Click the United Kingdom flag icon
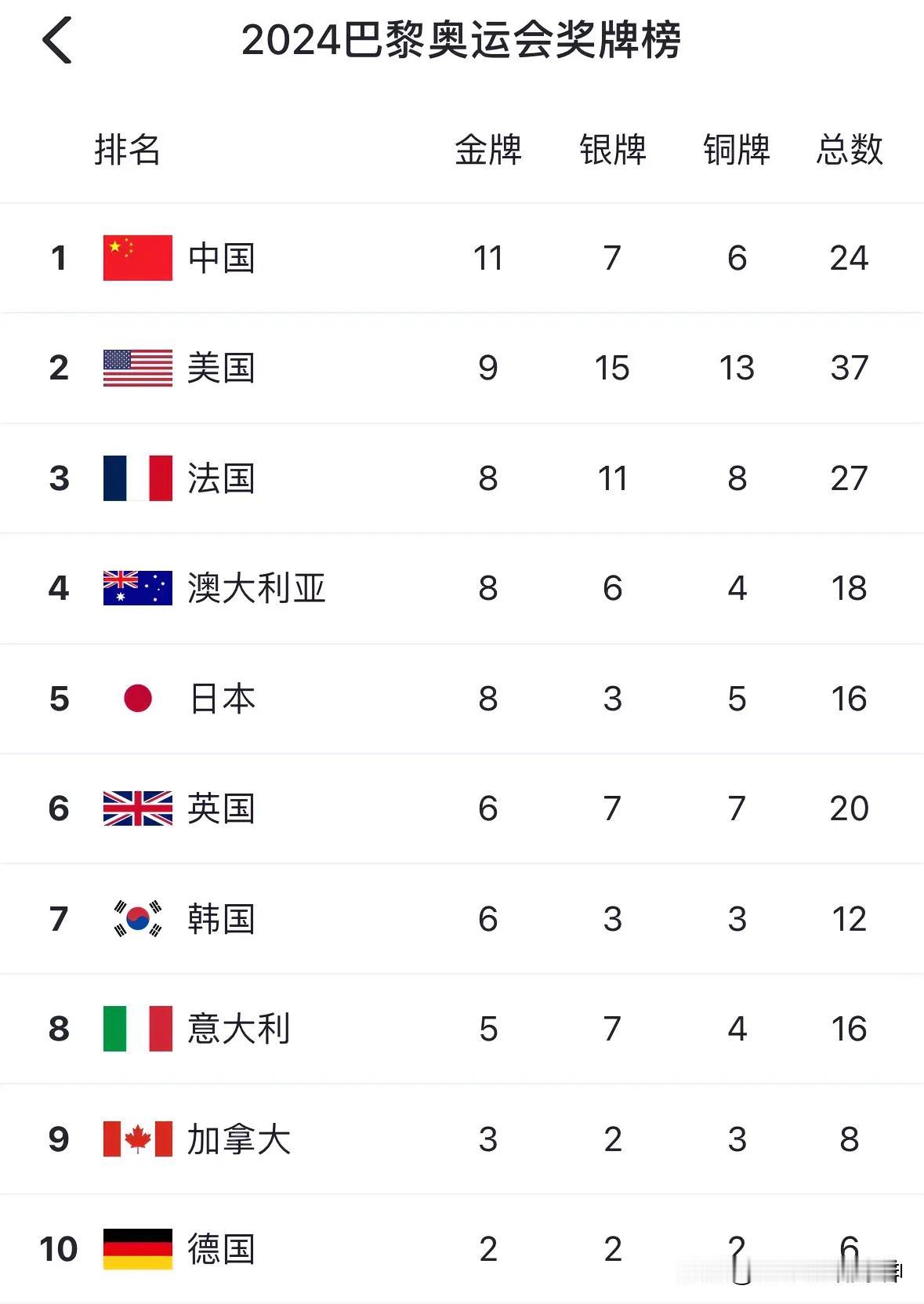Viewport: 924px width, 1304px height. (x=138, y=808)
